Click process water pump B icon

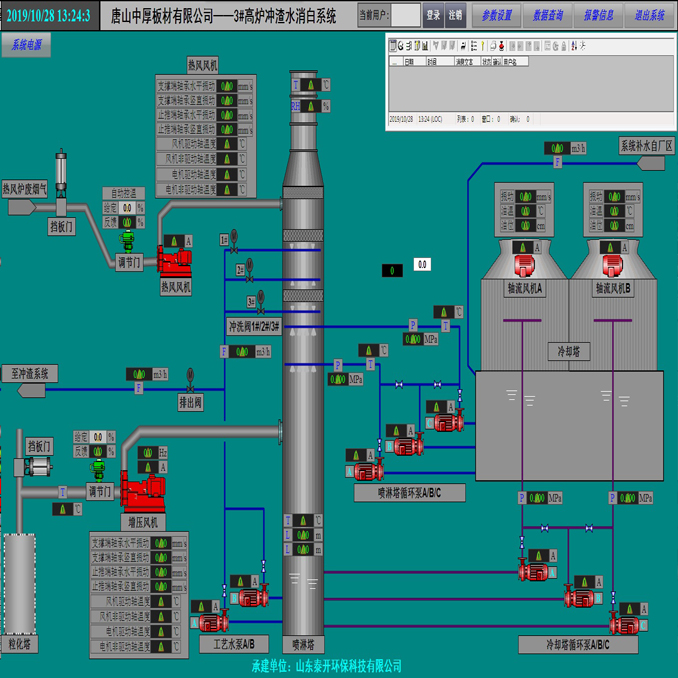pyautogui.click(x=253, y=597)
